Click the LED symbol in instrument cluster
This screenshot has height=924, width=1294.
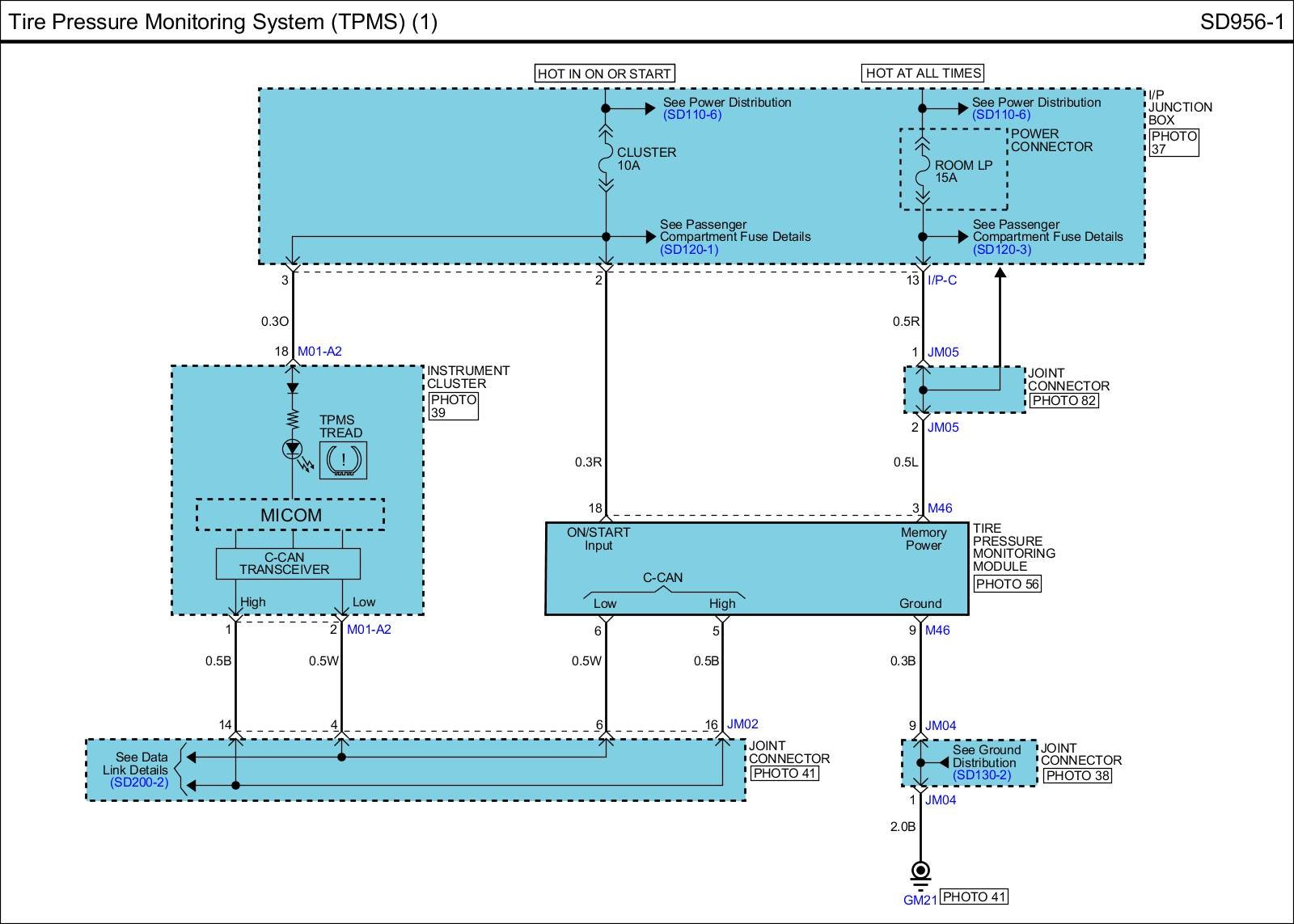click(292, 449)
